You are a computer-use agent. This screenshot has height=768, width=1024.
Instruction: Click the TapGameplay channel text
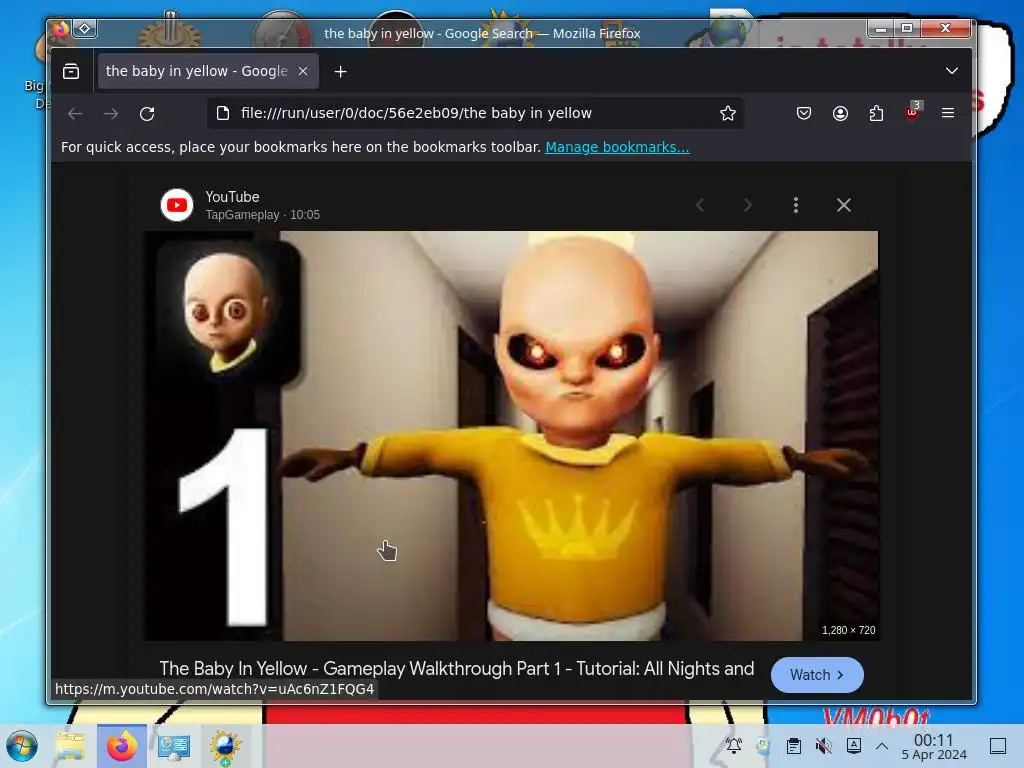click(x=242, y=215)
